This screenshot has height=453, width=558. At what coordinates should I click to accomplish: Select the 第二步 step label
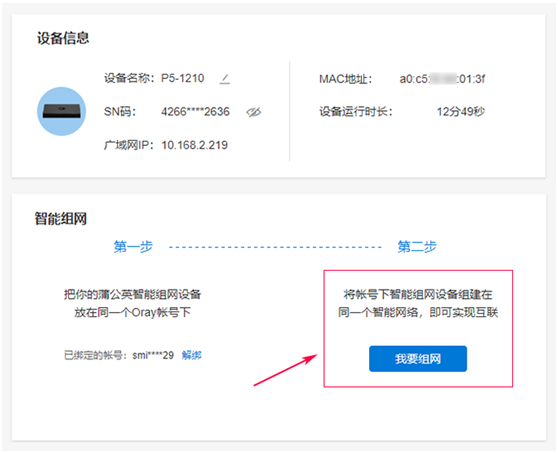point(417,247)
